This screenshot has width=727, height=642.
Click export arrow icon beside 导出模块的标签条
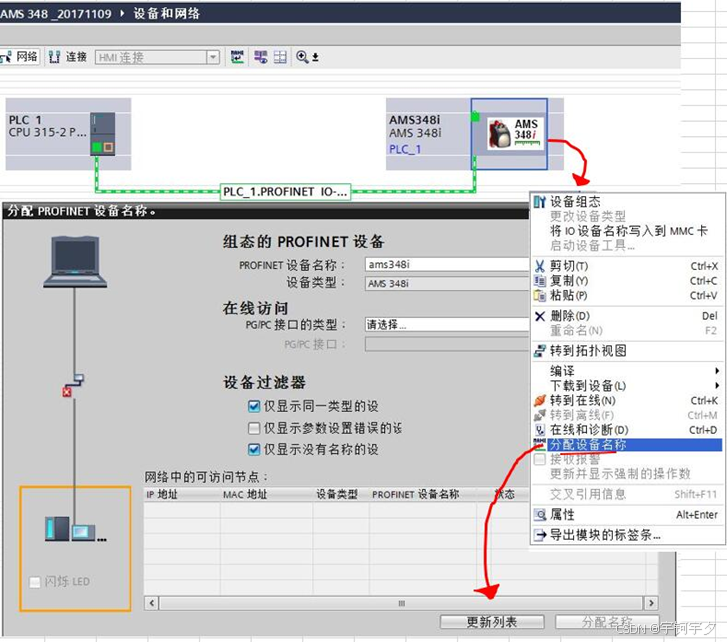click(x=540, y=535)
